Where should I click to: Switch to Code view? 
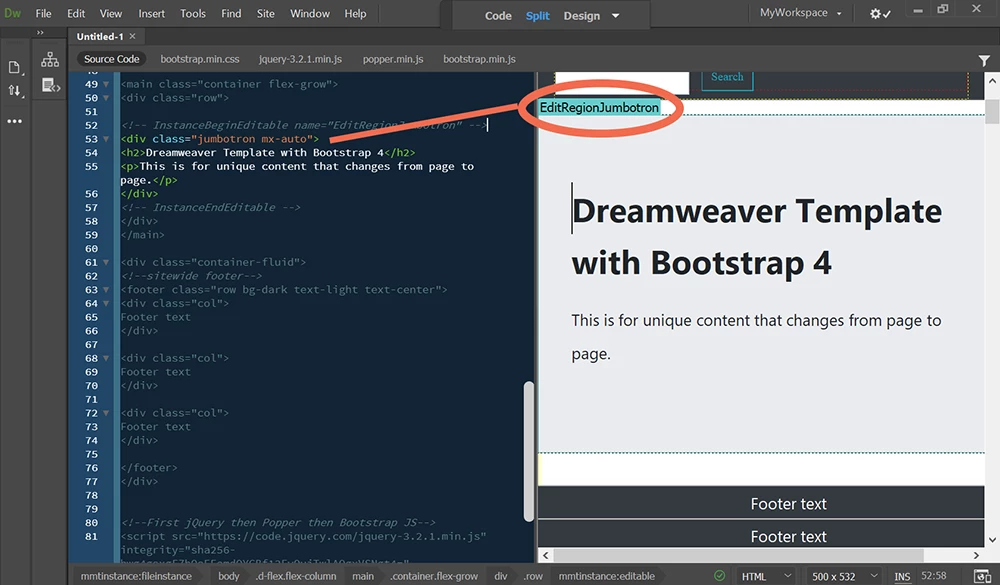coord(498,16)
